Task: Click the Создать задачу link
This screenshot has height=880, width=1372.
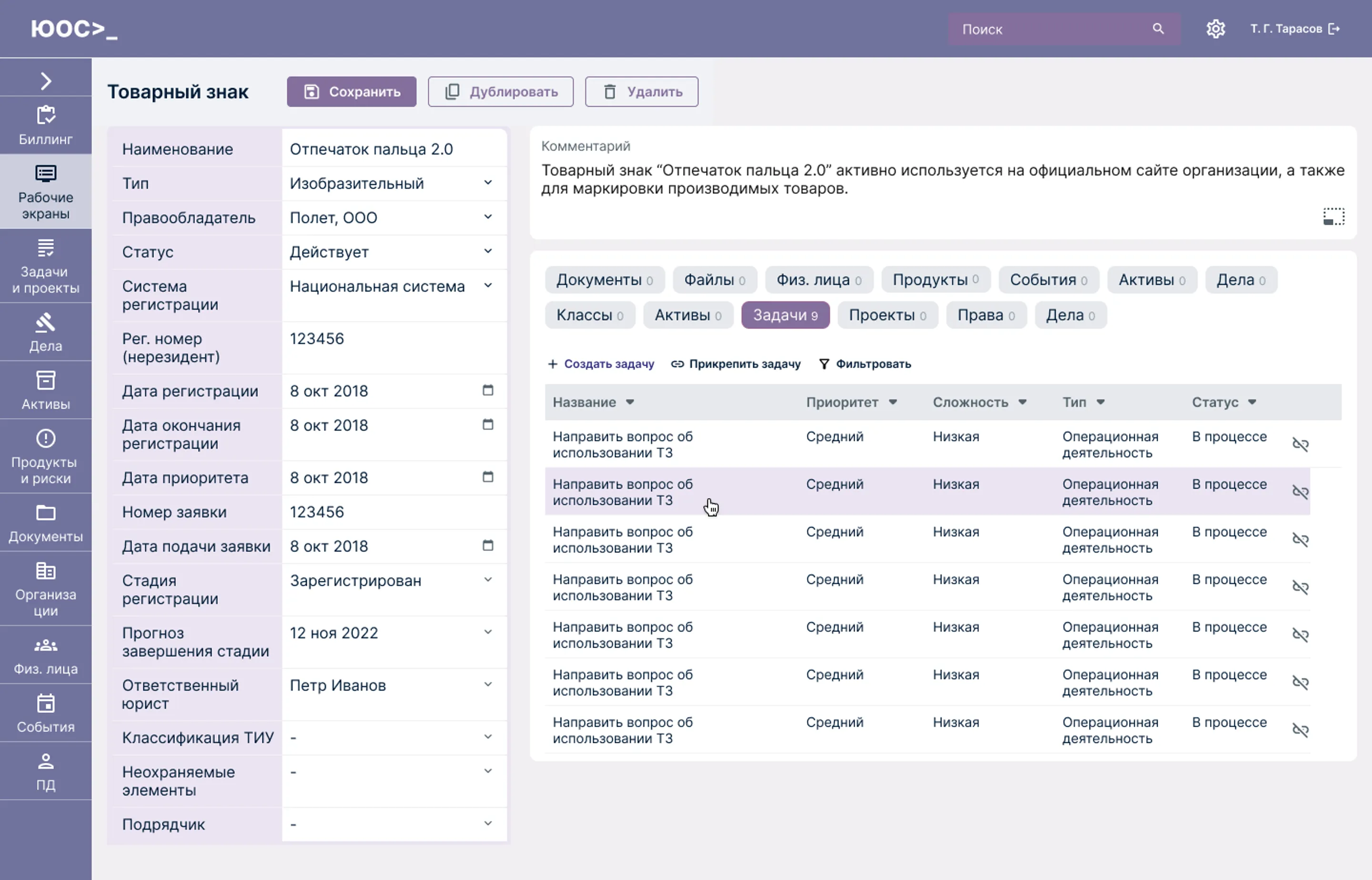Action: pos(601,364)
